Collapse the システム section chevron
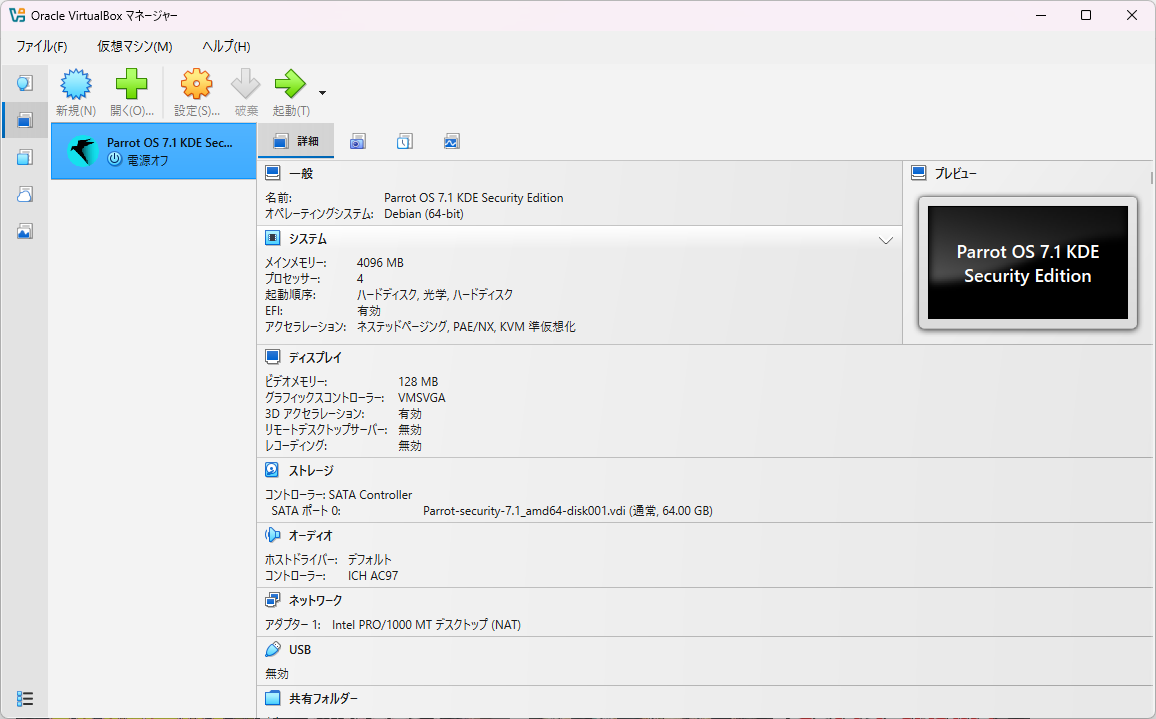 886,240
